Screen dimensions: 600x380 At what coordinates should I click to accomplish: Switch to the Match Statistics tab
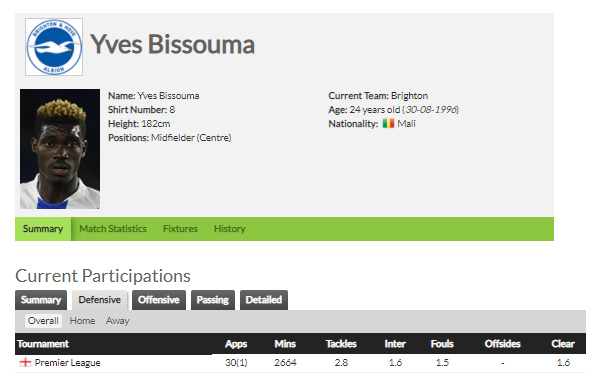[x=113, y=229]
